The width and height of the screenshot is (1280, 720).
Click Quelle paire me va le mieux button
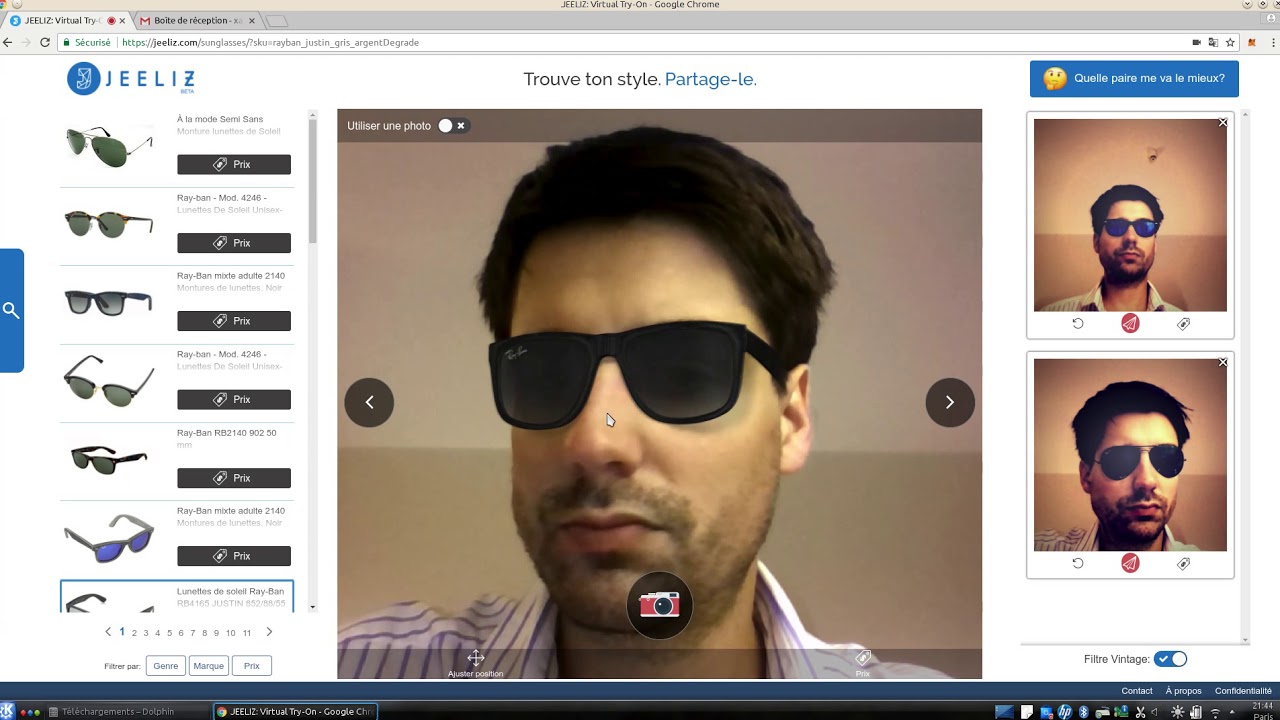(1134, 78)
